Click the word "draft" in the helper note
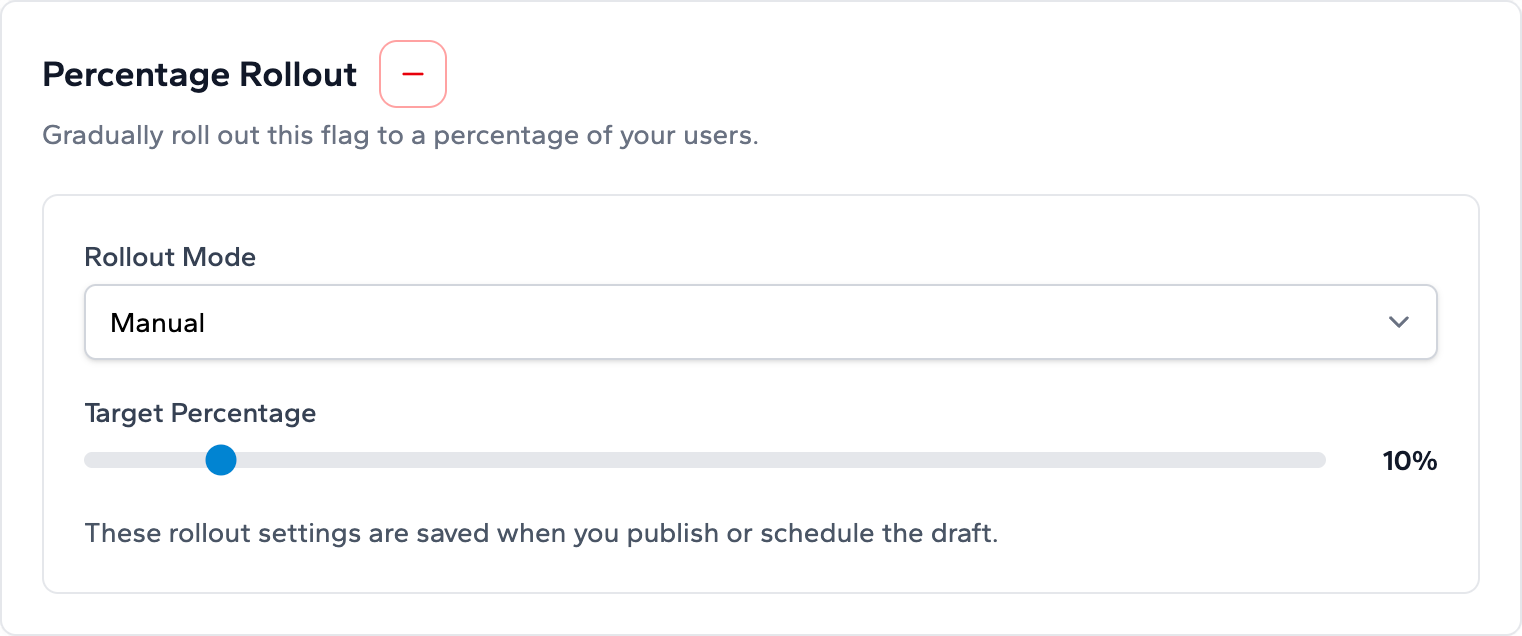This screenshot has height=636, width=1522. (964, 533)
